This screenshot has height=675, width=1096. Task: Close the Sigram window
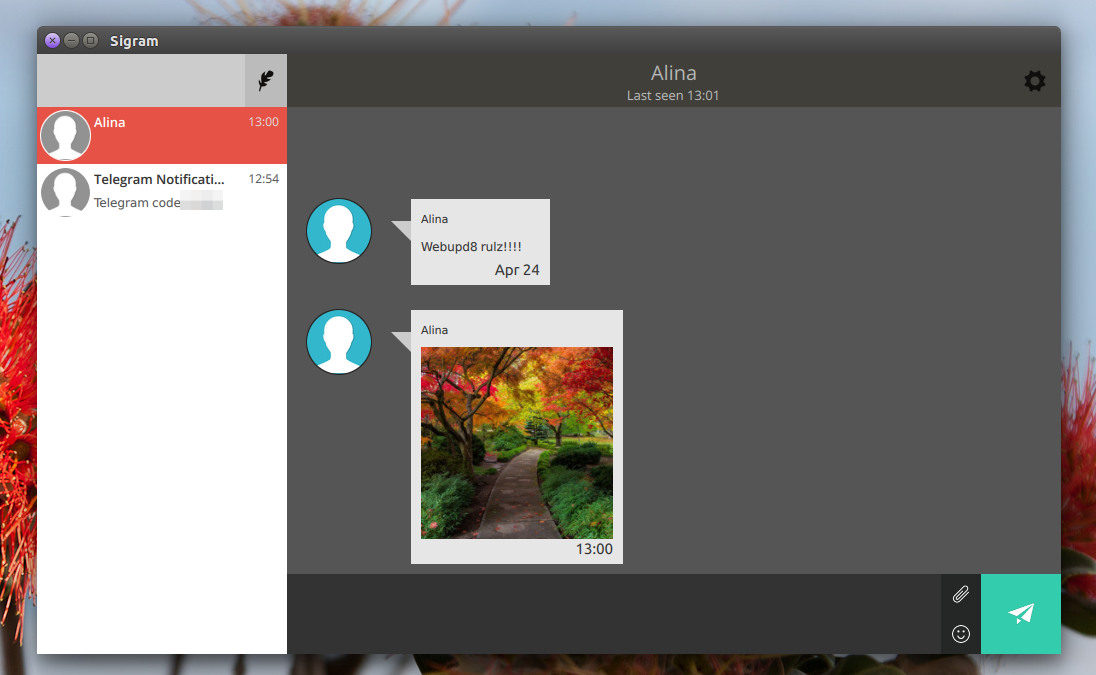point(52,41)
